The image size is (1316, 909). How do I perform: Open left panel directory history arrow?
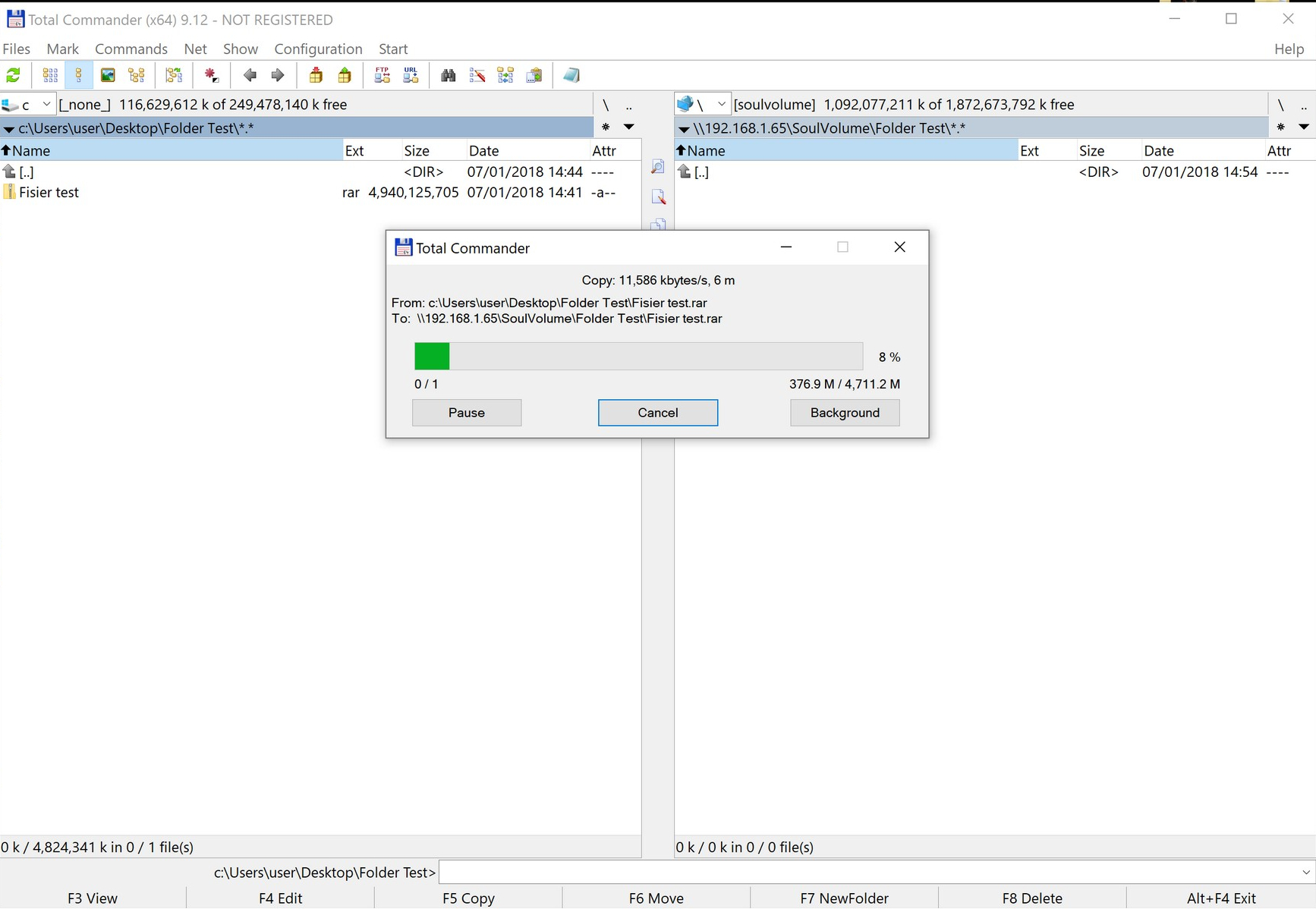tap(629, 127)
